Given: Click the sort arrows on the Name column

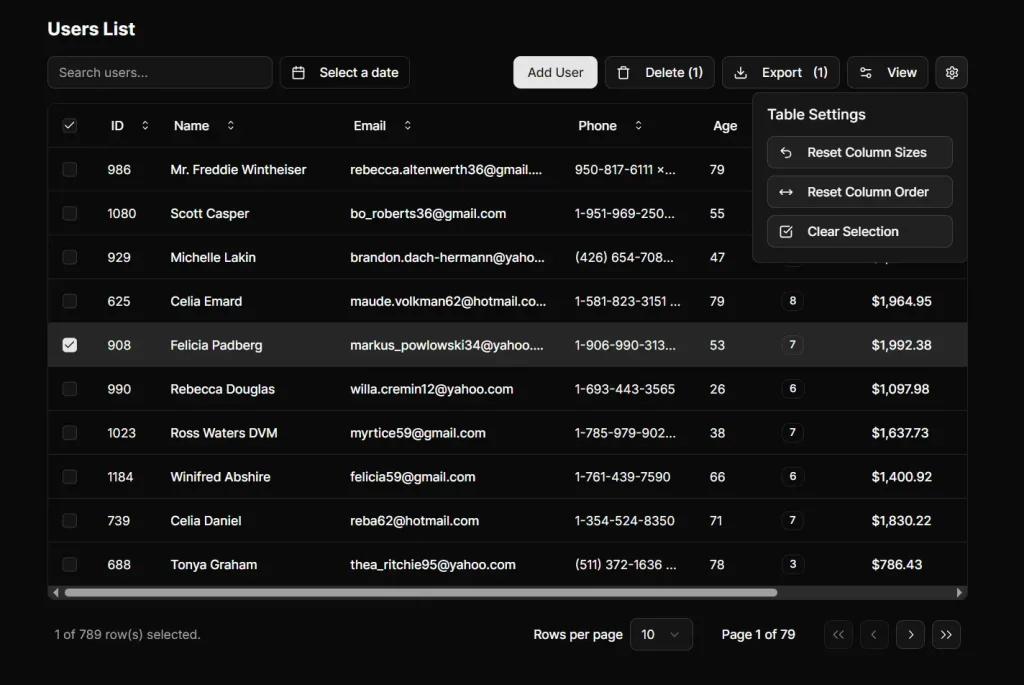Looking at the screenshot, I should (x=230, y=125).
